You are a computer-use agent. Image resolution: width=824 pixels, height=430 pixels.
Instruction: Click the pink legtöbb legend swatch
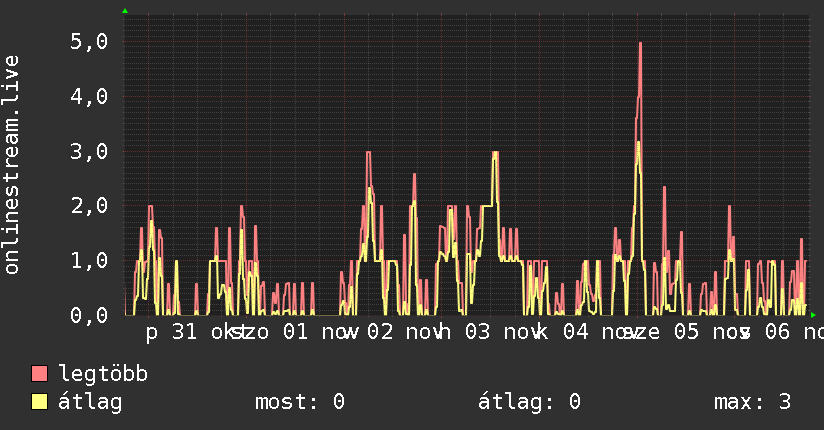[x=39, y=373]
